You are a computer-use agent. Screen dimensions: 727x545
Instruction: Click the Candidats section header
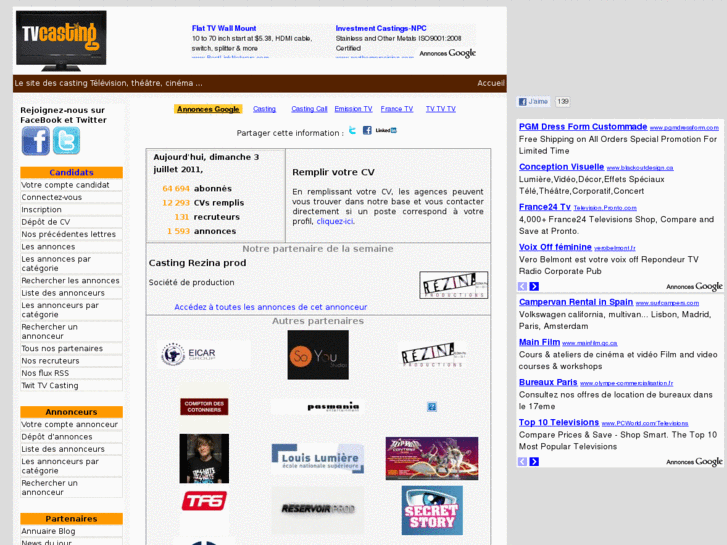point(71,173)
